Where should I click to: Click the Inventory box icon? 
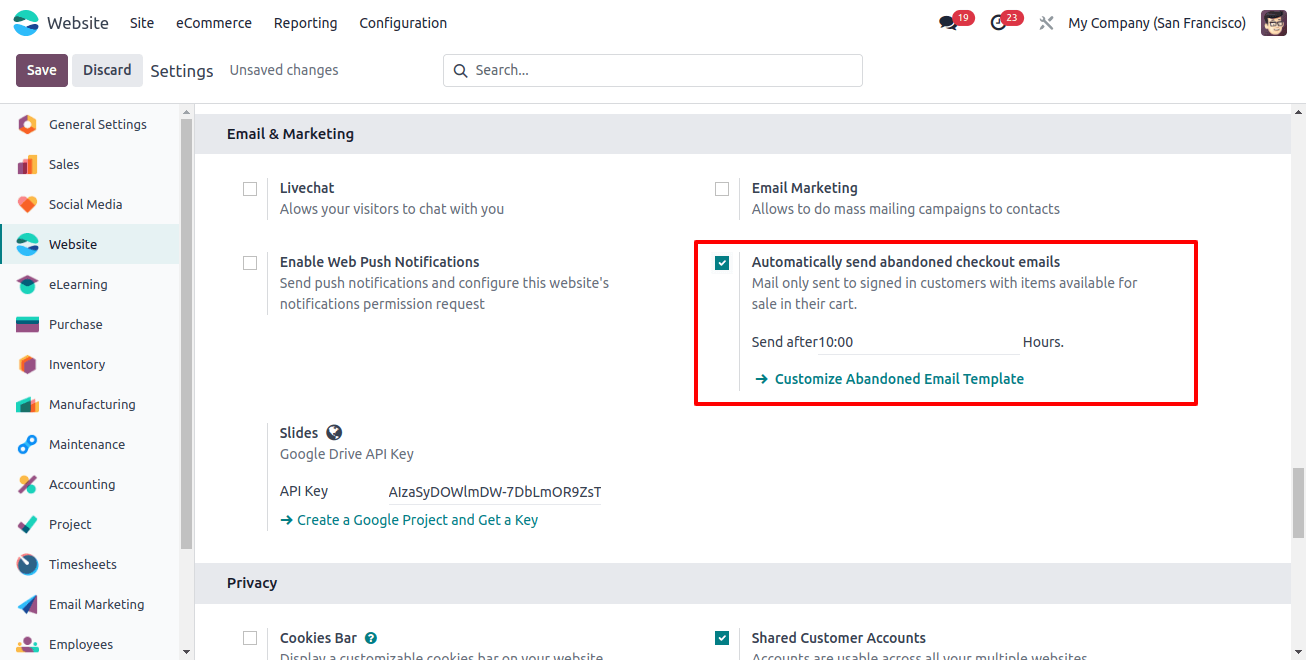[x=28, y=365]
